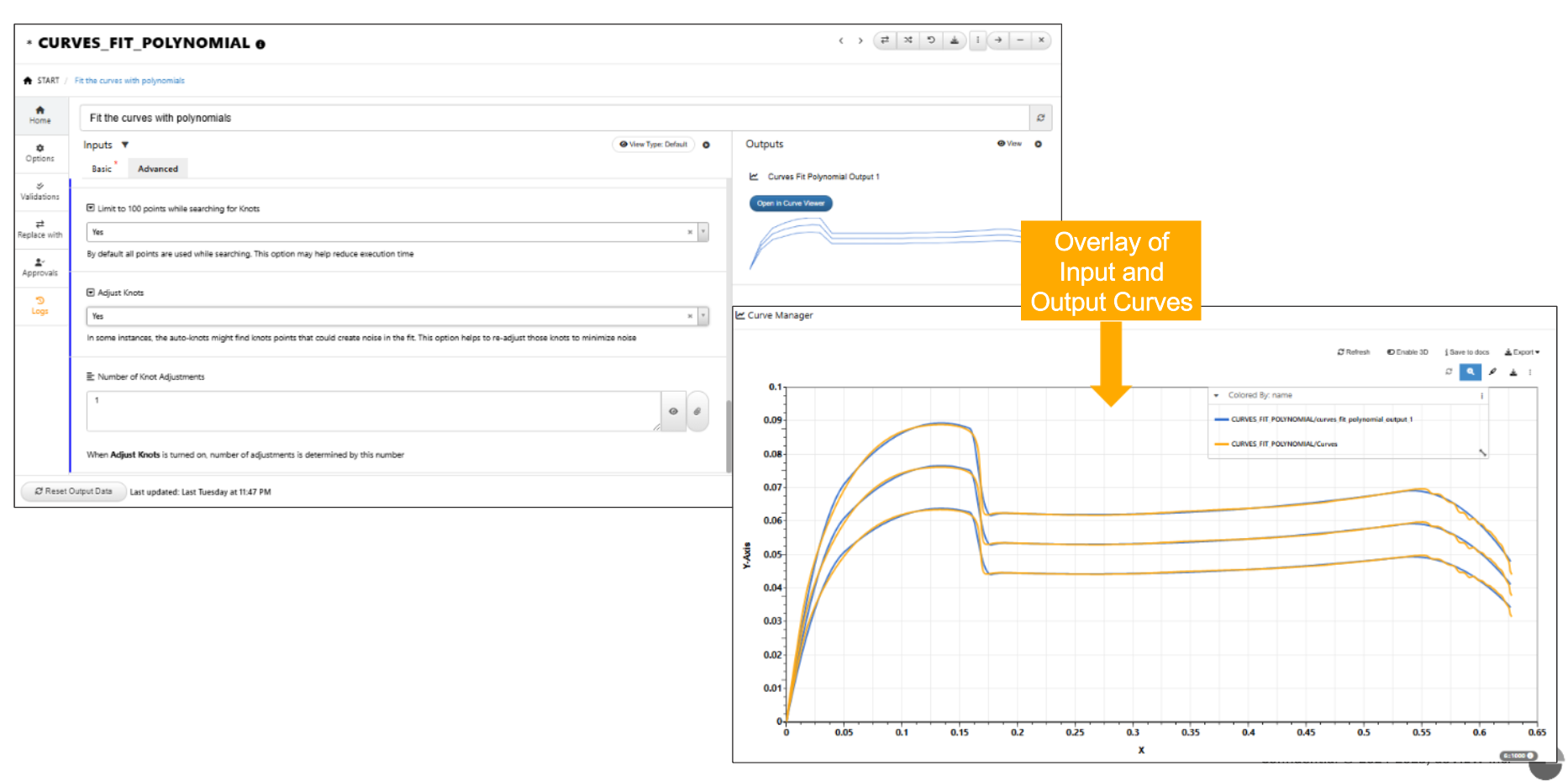Click the right-arrow run icon in header
The width and height of the screenshot is (1568, 781).
(998, 40)
